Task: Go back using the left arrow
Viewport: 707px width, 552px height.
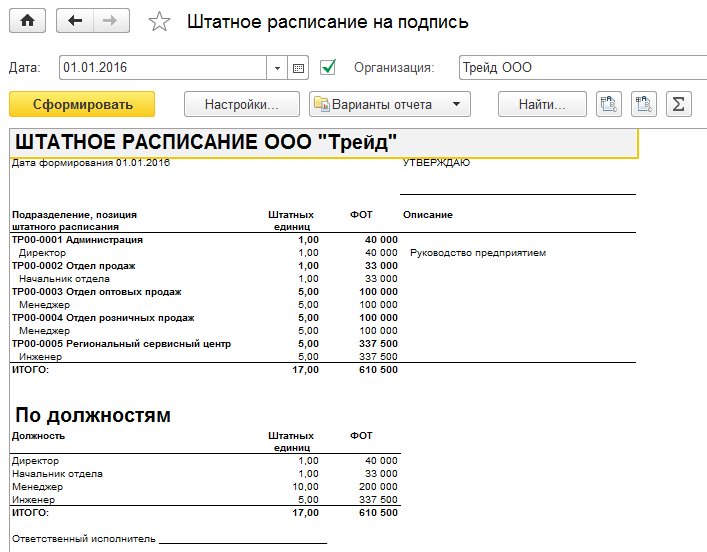Action: click(x=75, y=21)
